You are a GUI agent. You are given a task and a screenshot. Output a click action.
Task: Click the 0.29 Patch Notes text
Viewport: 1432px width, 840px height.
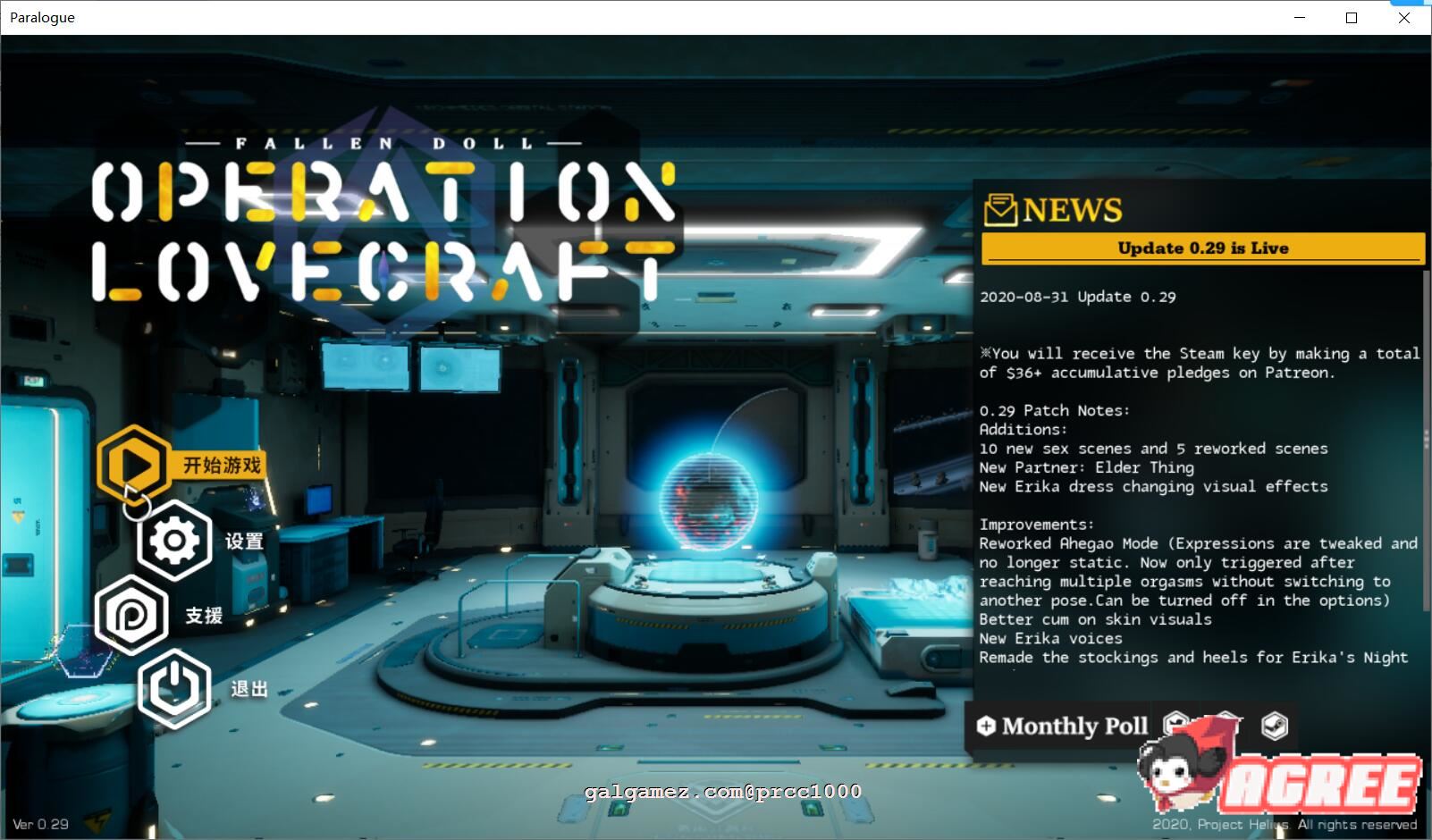pos(1054,411)
